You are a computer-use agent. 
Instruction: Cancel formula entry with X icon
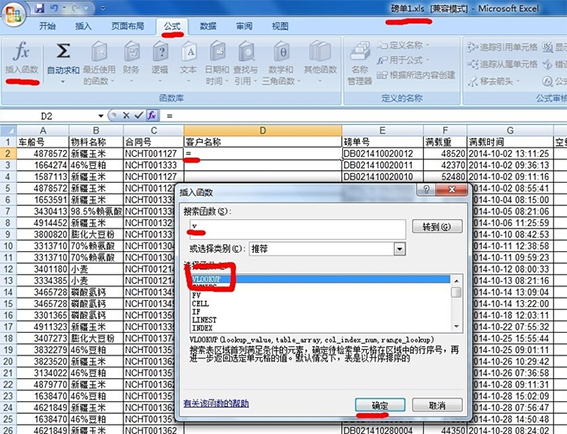pos(126,116)
